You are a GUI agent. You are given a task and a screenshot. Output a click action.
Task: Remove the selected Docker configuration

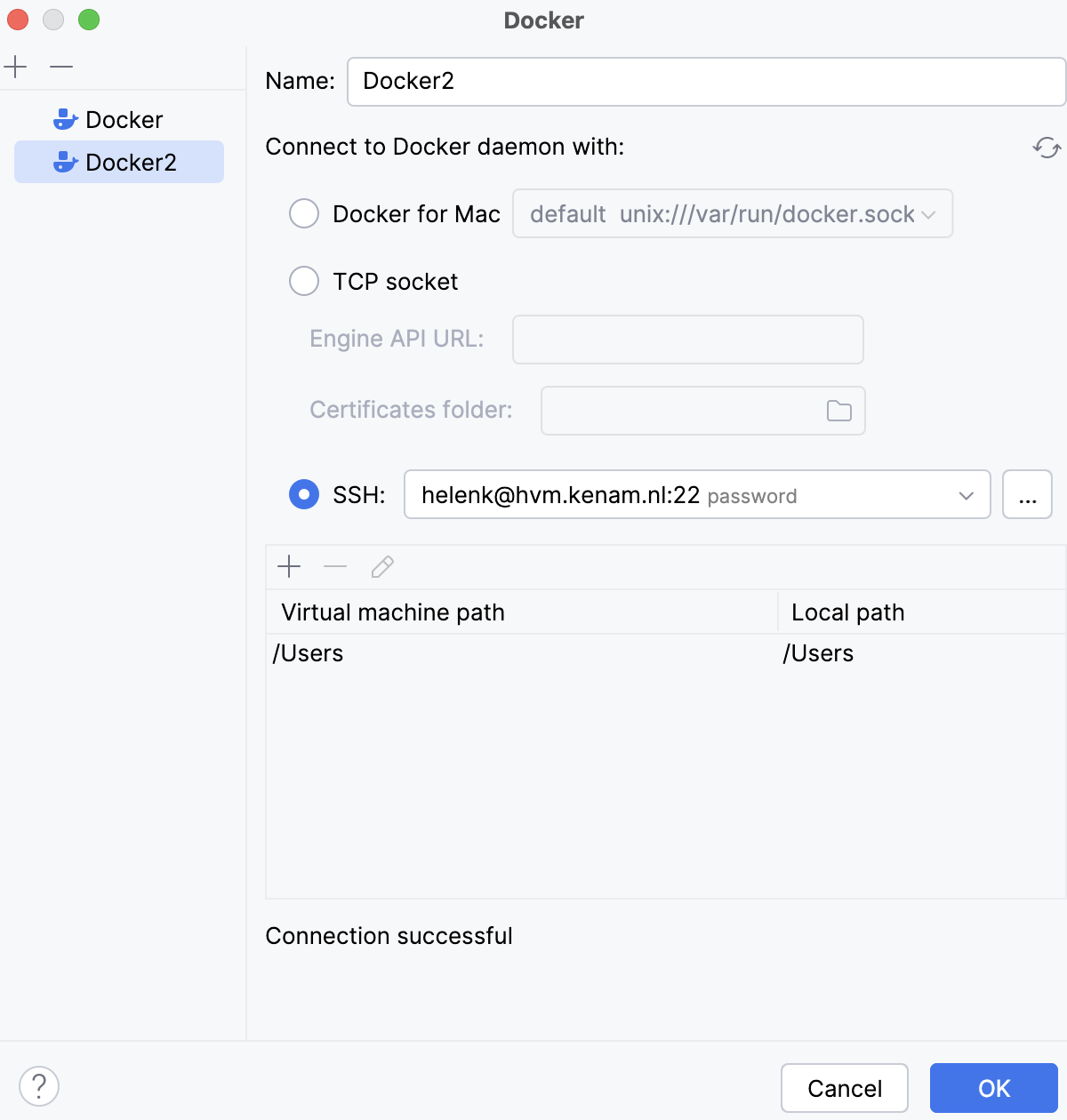(59, 66)
